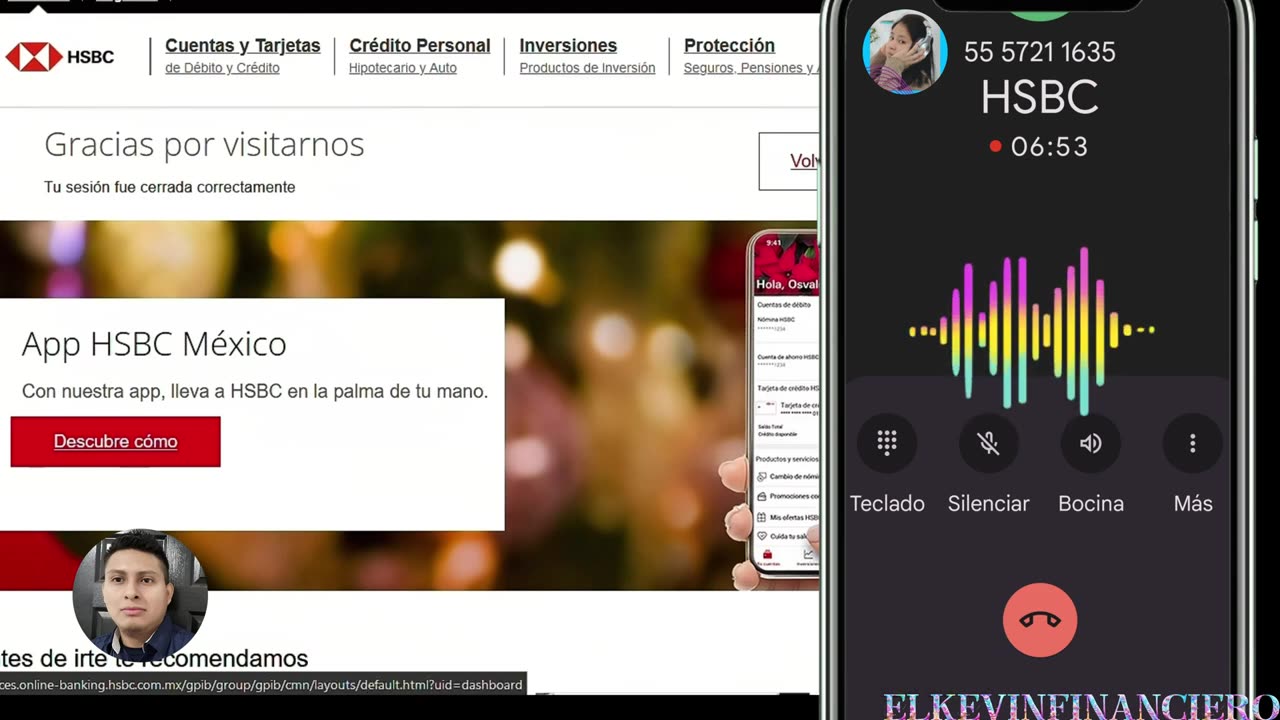
Task: Click the 'de Débito y Crédito' subtitle
Action: coord(222,68)
